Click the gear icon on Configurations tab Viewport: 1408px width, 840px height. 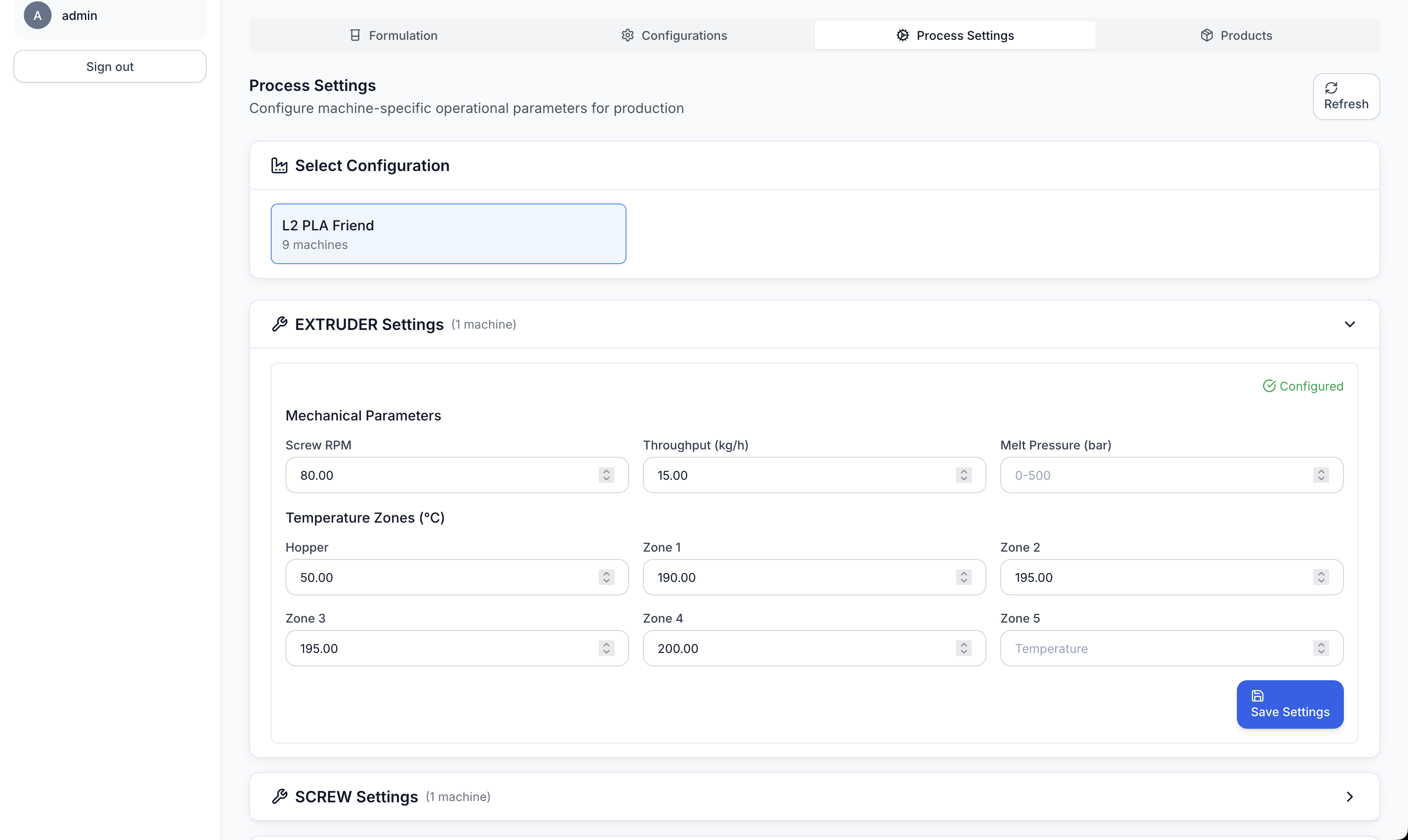(x=627, y=35)
